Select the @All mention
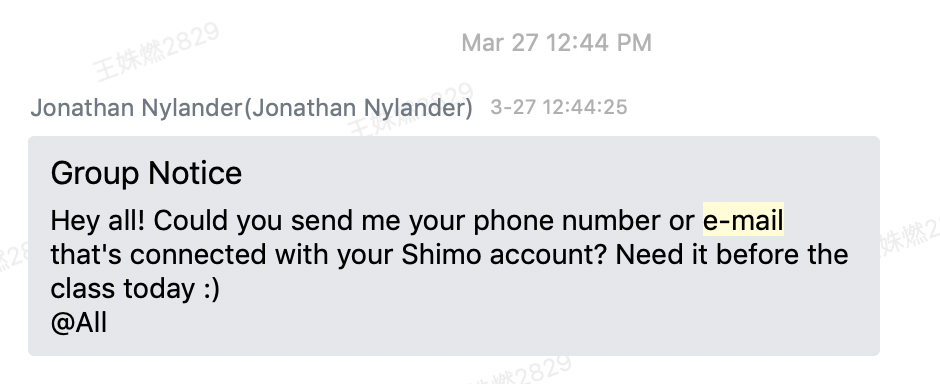This screenshot has height=384, width=940. (x=79, y=323)
